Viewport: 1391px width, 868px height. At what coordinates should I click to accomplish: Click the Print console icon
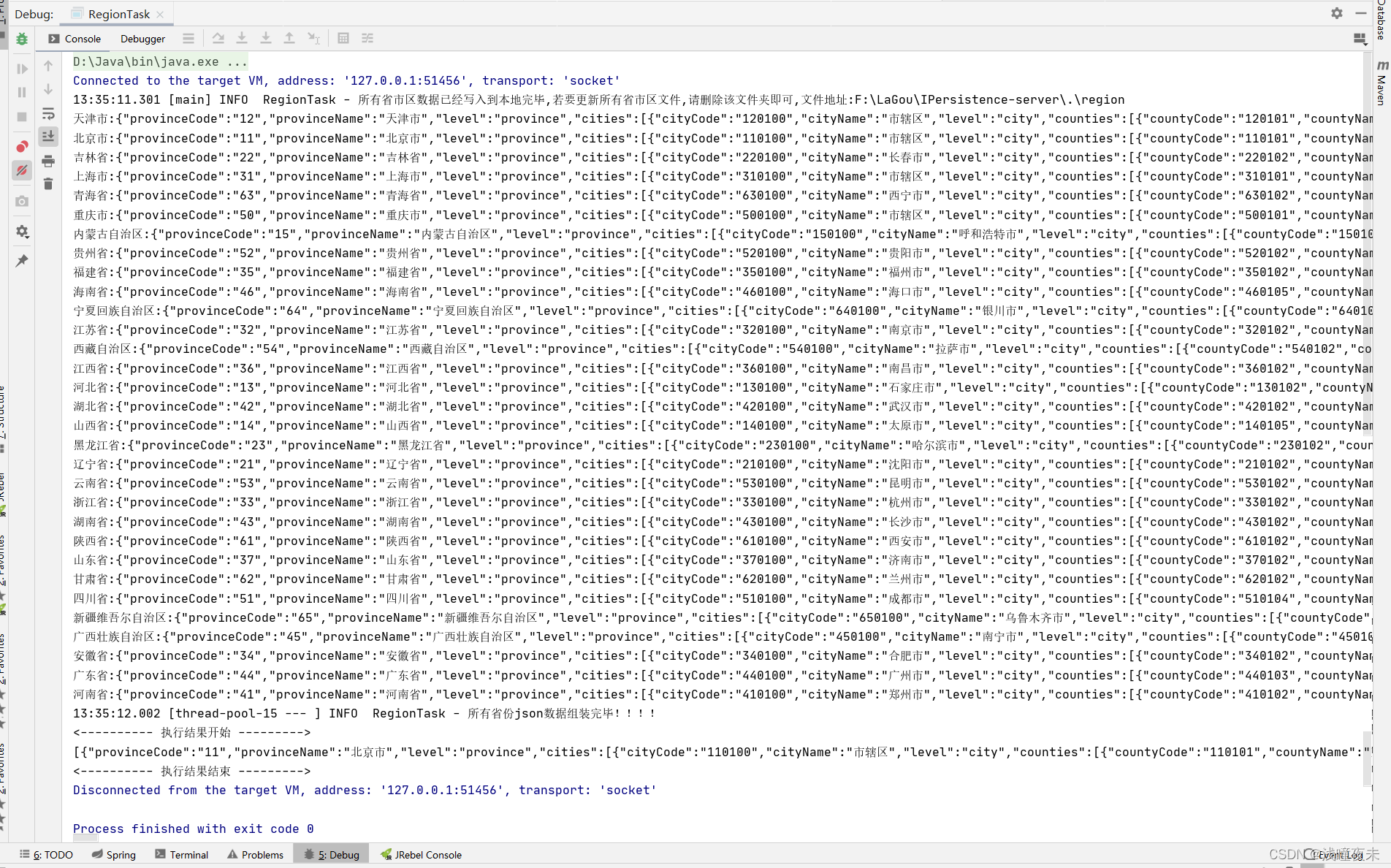48,161
